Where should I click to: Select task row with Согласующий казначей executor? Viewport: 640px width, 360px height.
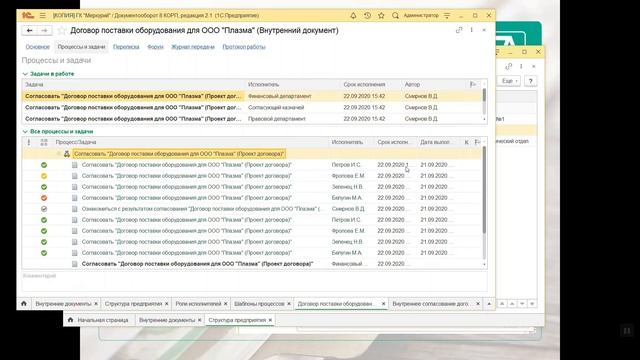pos(252,107)
